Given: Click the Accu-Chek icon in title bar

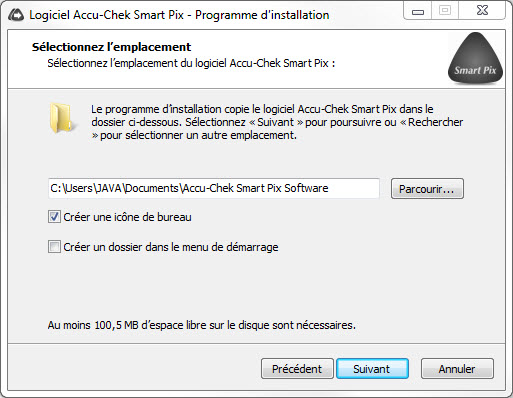Looking at the screenshot, I should (x=16, y=15).
